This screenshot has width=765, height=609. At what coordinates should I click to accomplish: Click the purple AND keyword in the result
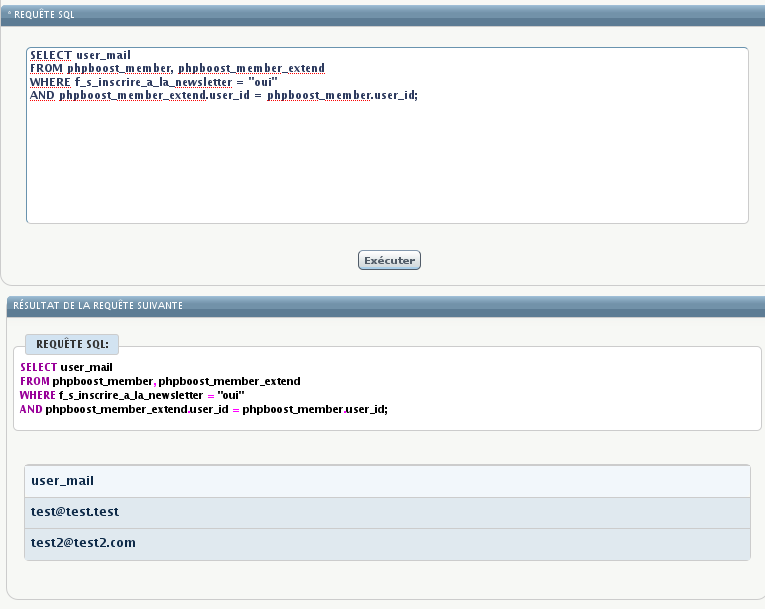pos(31,409)
